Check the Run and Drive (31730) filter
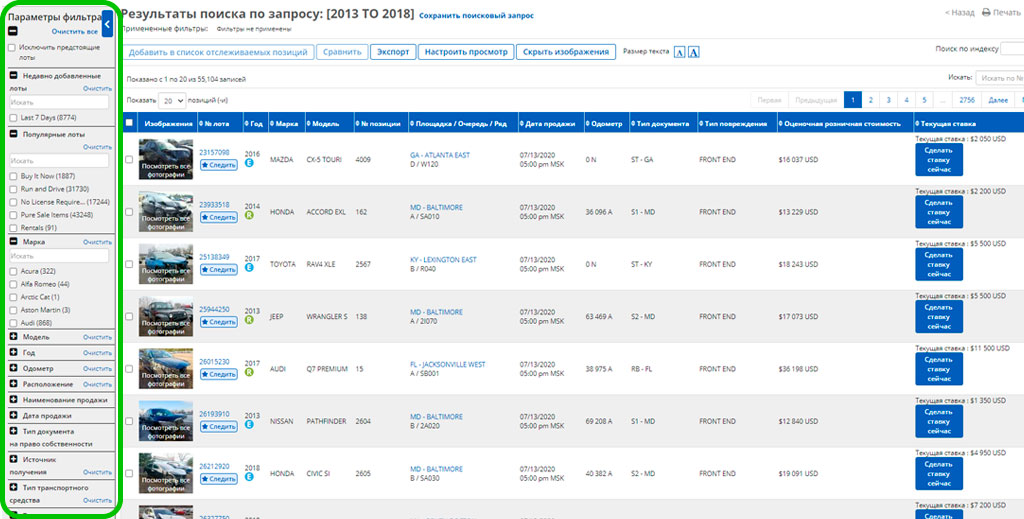Image resolution: width=1024 pixels, height=519 pixels. [14, 189]
